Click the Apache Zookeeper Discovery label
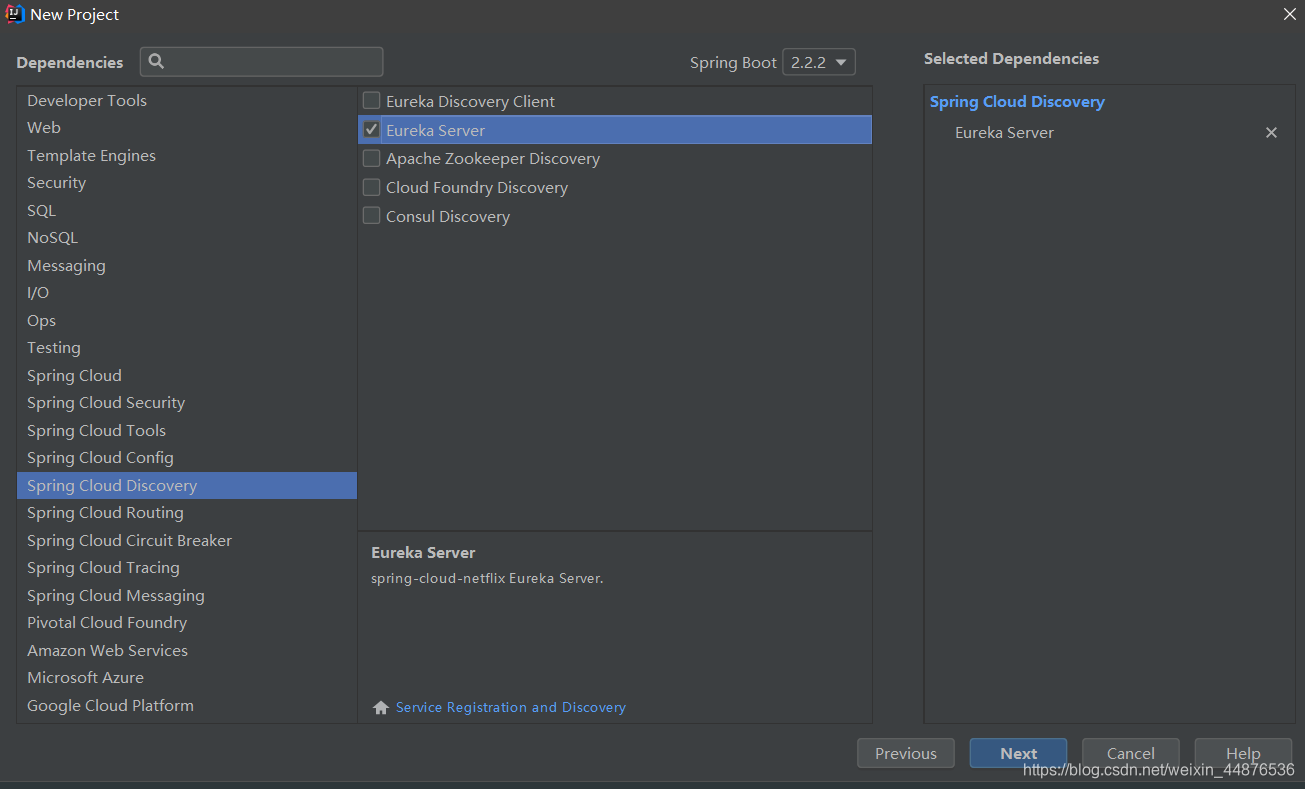This screenshot has width=1305, height=789. click(493, 158)
